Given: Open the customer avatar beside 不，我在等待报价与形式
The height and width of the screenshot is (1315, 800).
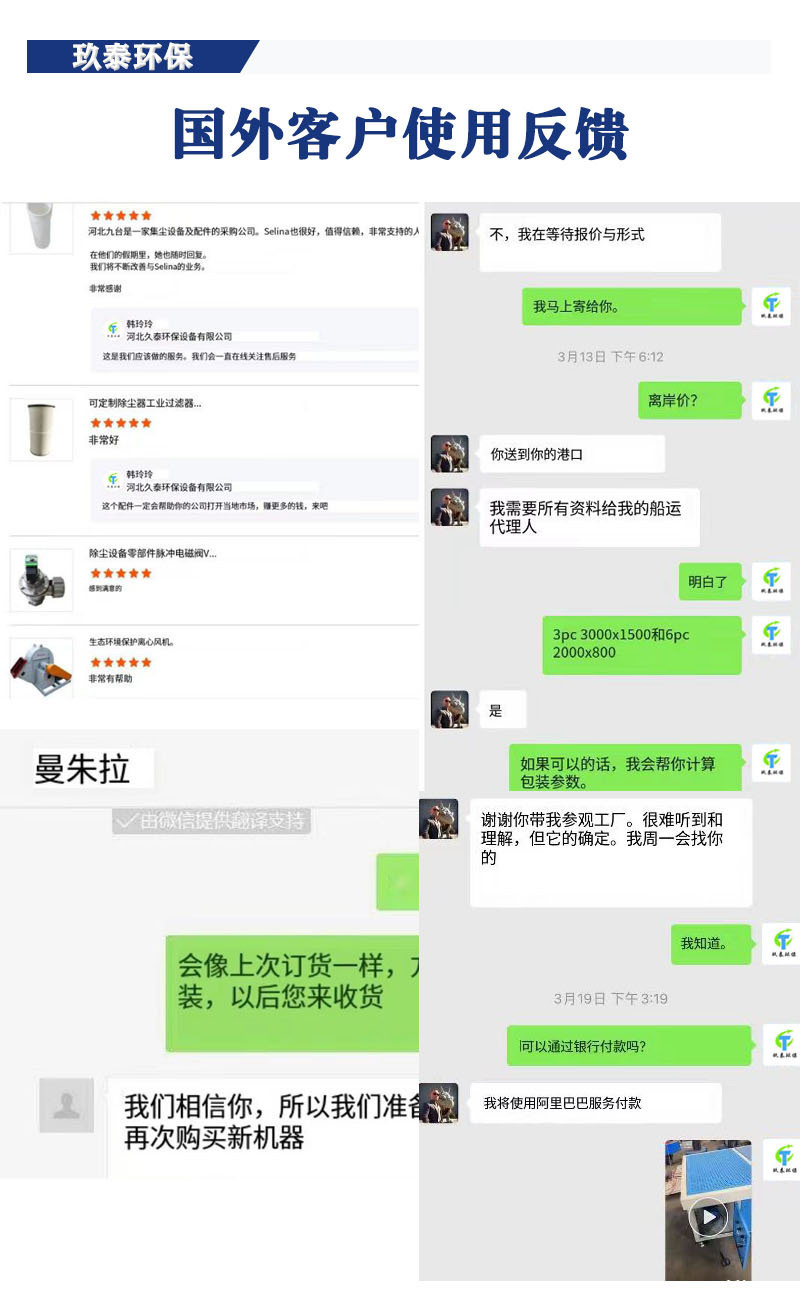Looking at the screenshot, I should point(450,232).
